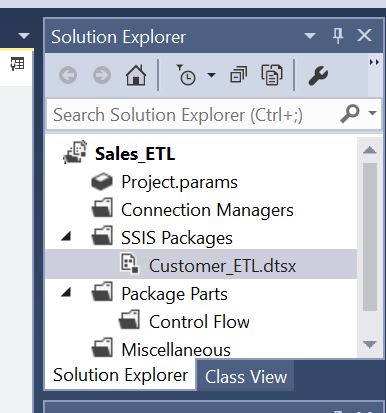Select the Sales_ETL project node
This screenshot has height=413, width=386.
(x=135, y=154)
